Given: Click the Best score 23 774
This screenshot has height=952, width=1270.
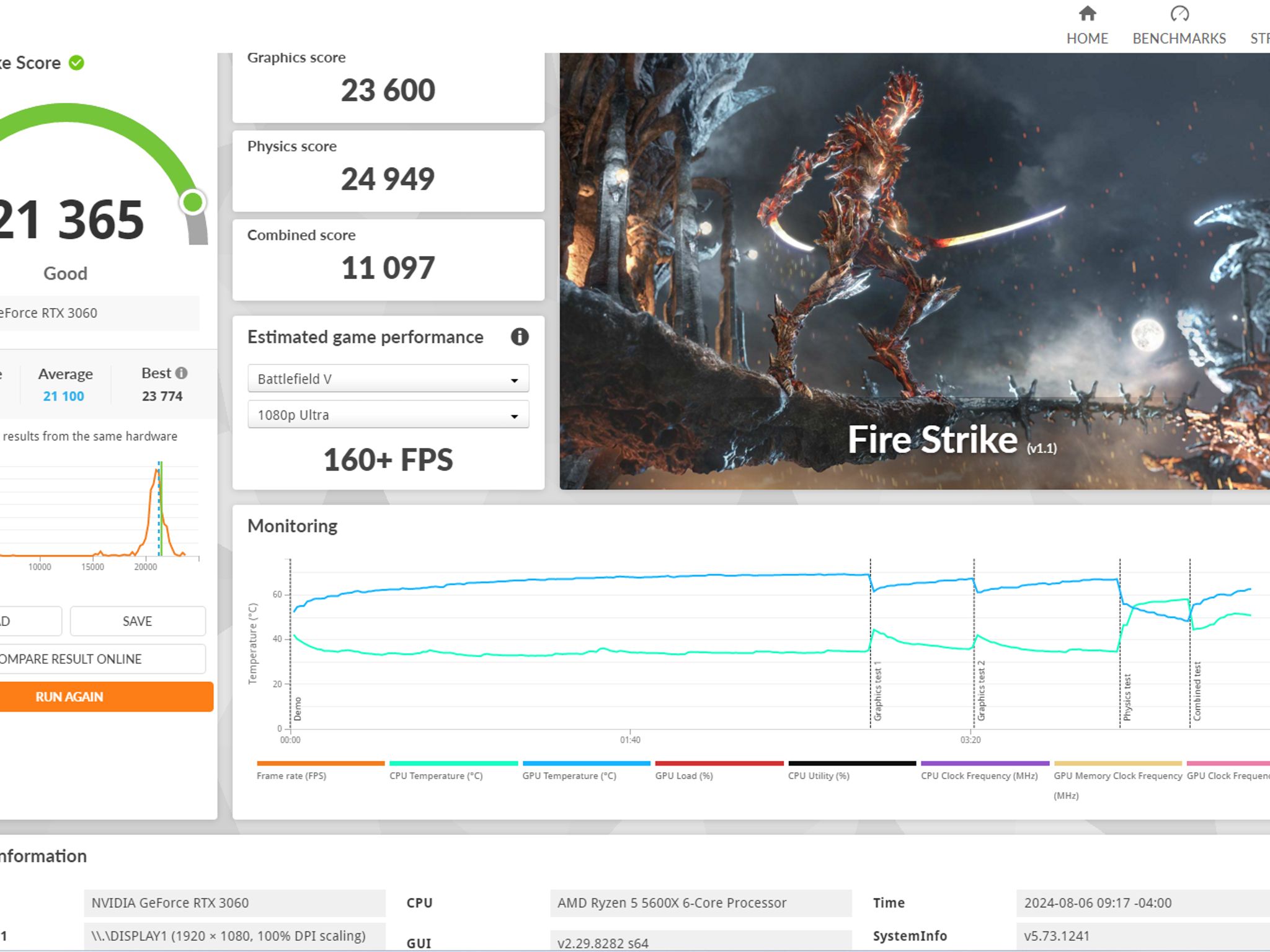Looking at the screenshot, I should click(x=162, y=396).
